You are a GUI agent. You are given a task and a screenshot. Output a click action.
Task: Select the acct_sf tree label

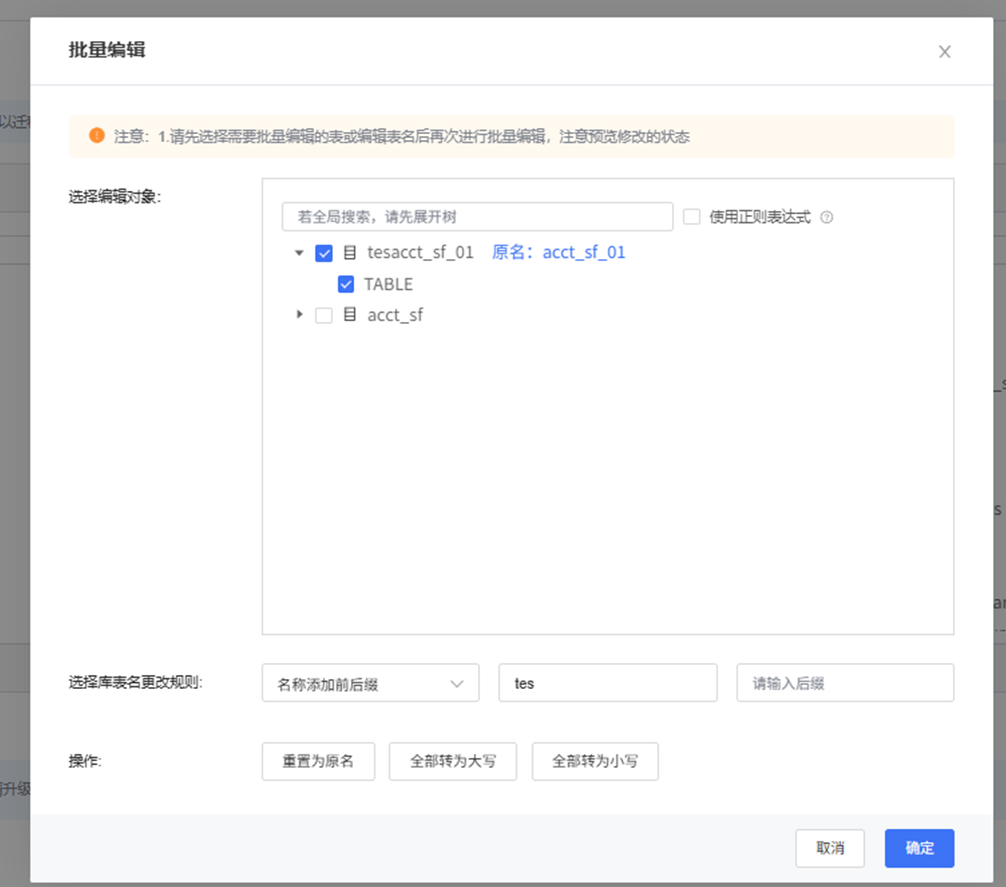pos(395,315)
